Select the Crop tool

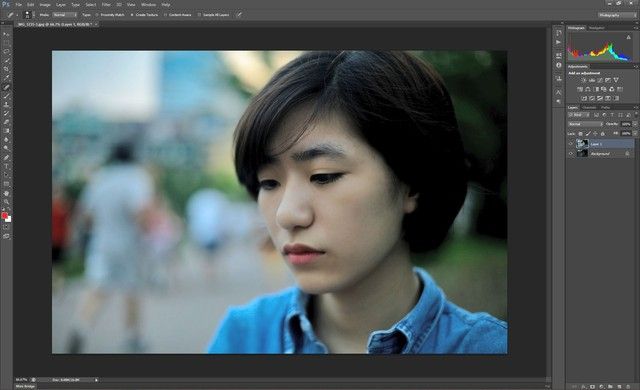coord(6,69)
